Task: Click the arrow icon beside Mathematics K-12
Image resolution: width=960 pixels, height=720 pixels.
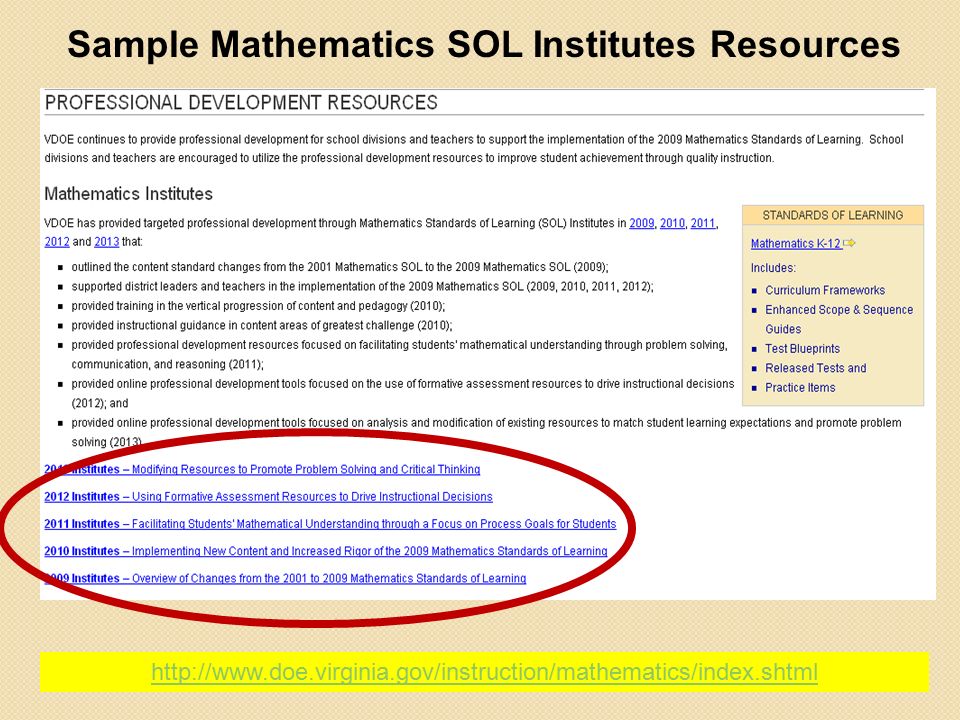Action: pos(849,243)
